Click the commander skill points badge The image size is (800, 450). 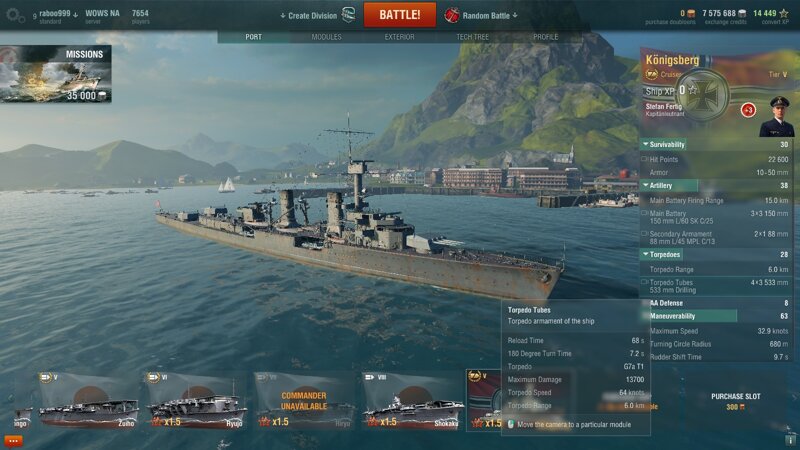pyautogui.click(x=748, y=110)
